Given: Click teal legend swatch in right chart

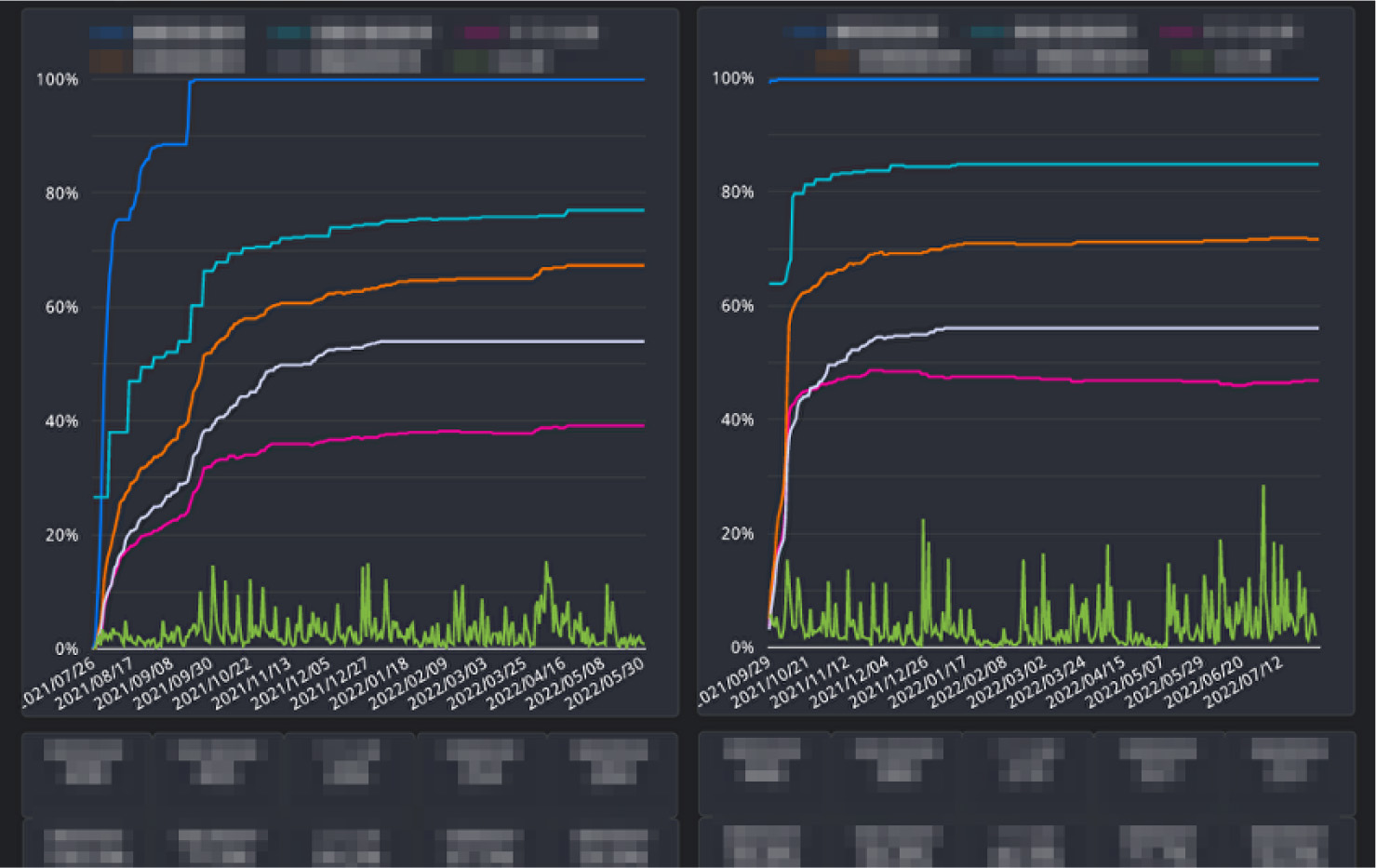Looking at the screenshot, I should pyautogui.click(x=989, y=33).
